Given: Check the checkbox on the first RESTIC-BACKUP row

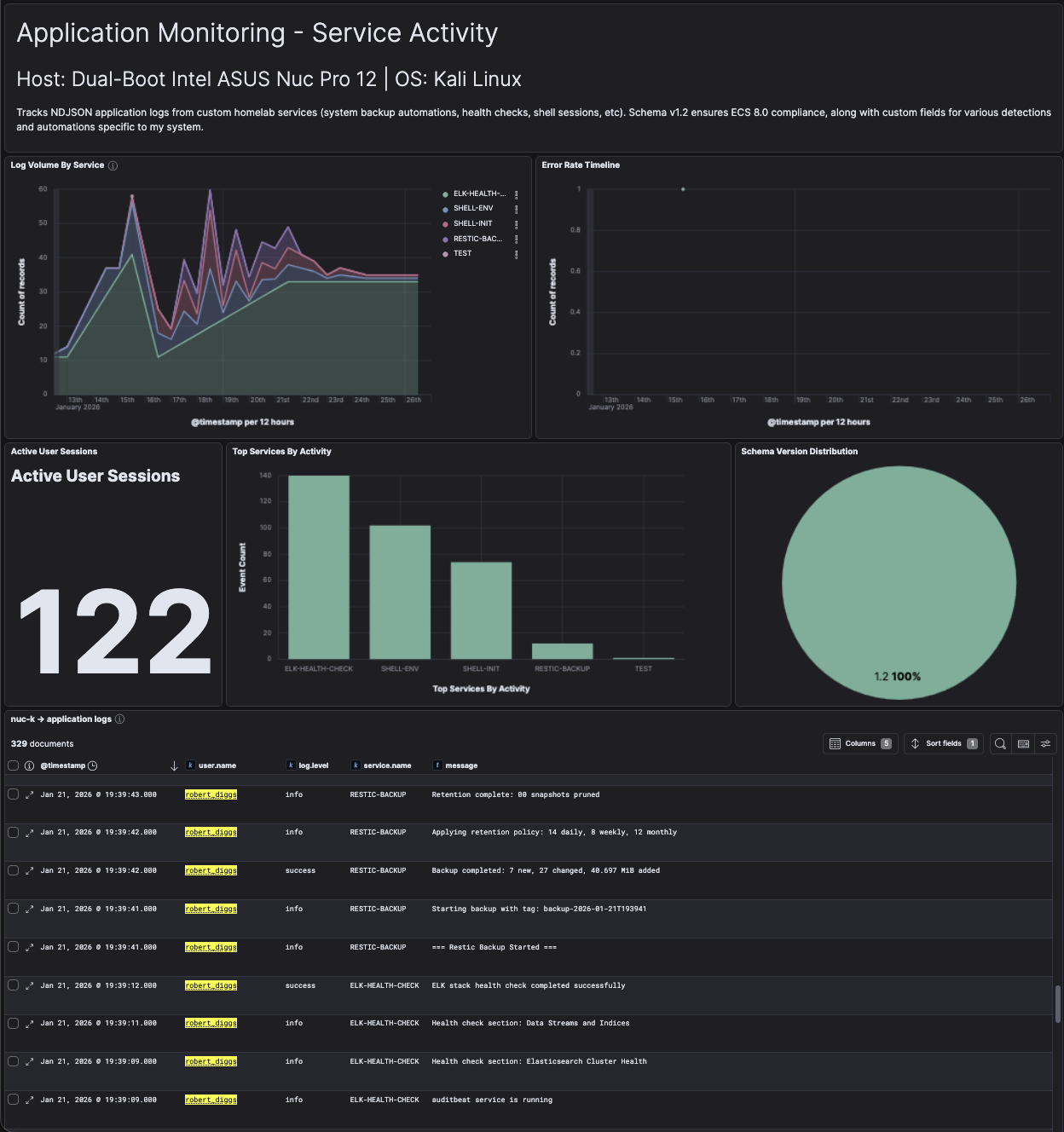Looking at the screenshot, I should click(x=13, y=794).
